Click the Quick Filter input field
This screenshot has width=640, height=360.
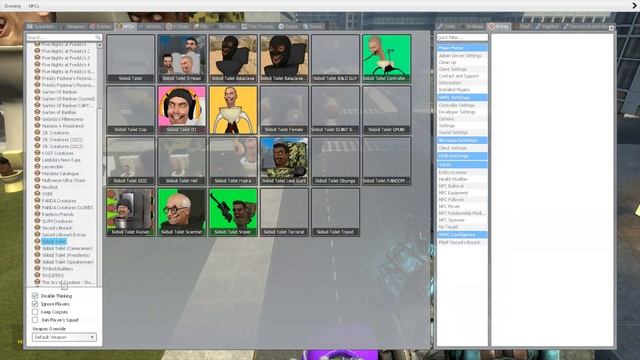pos(462,37)
